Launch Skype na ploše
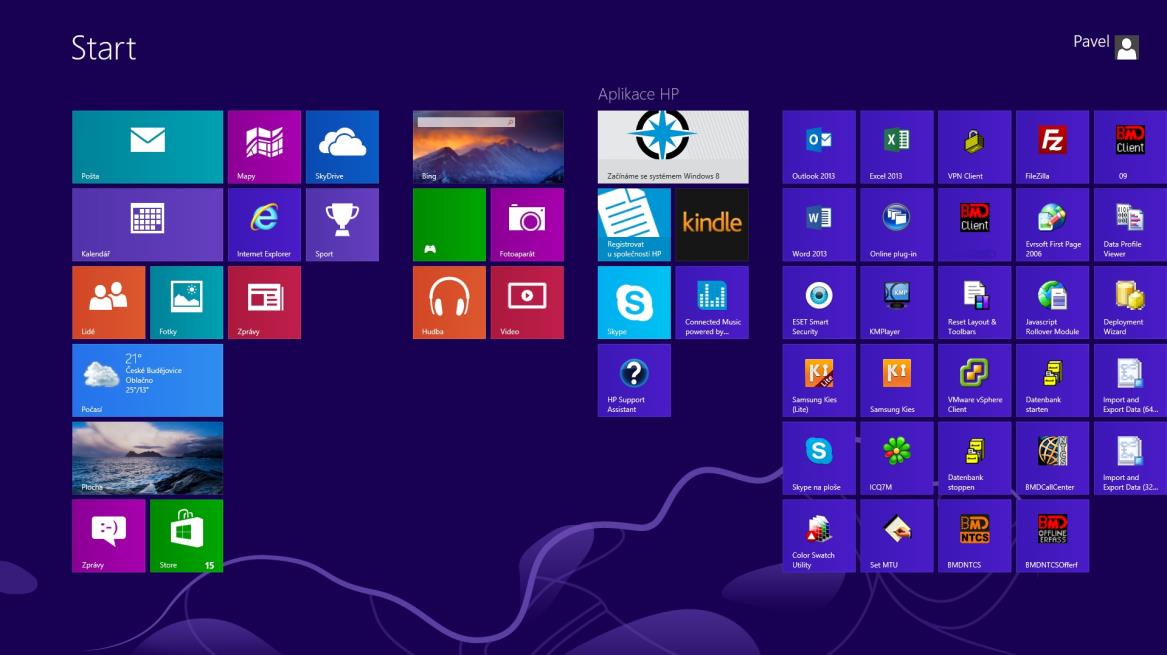The height and width of the screenshot is (655, 1167). tap(819, 458)
